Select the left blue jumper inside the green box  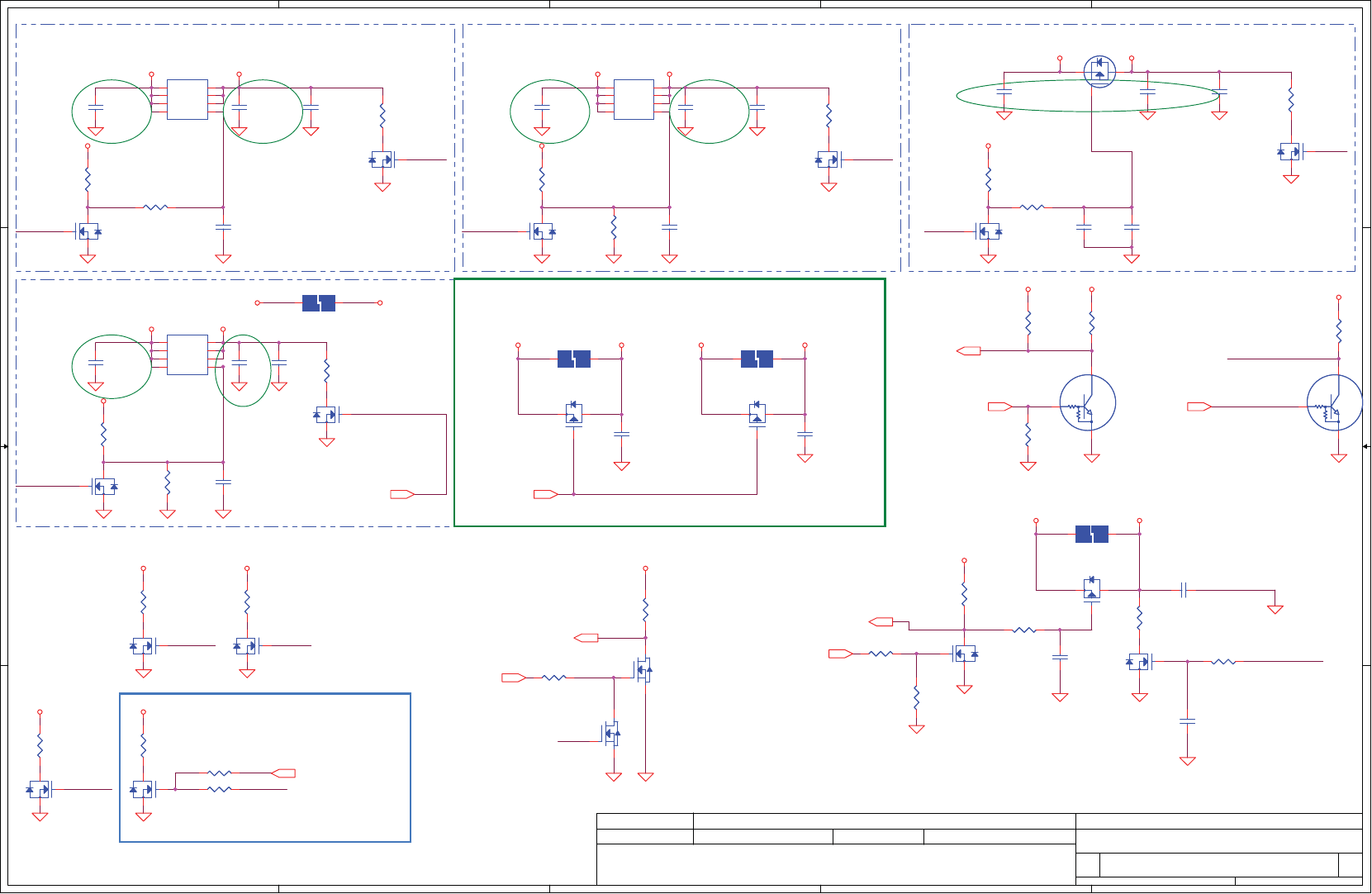coord(574,359)
